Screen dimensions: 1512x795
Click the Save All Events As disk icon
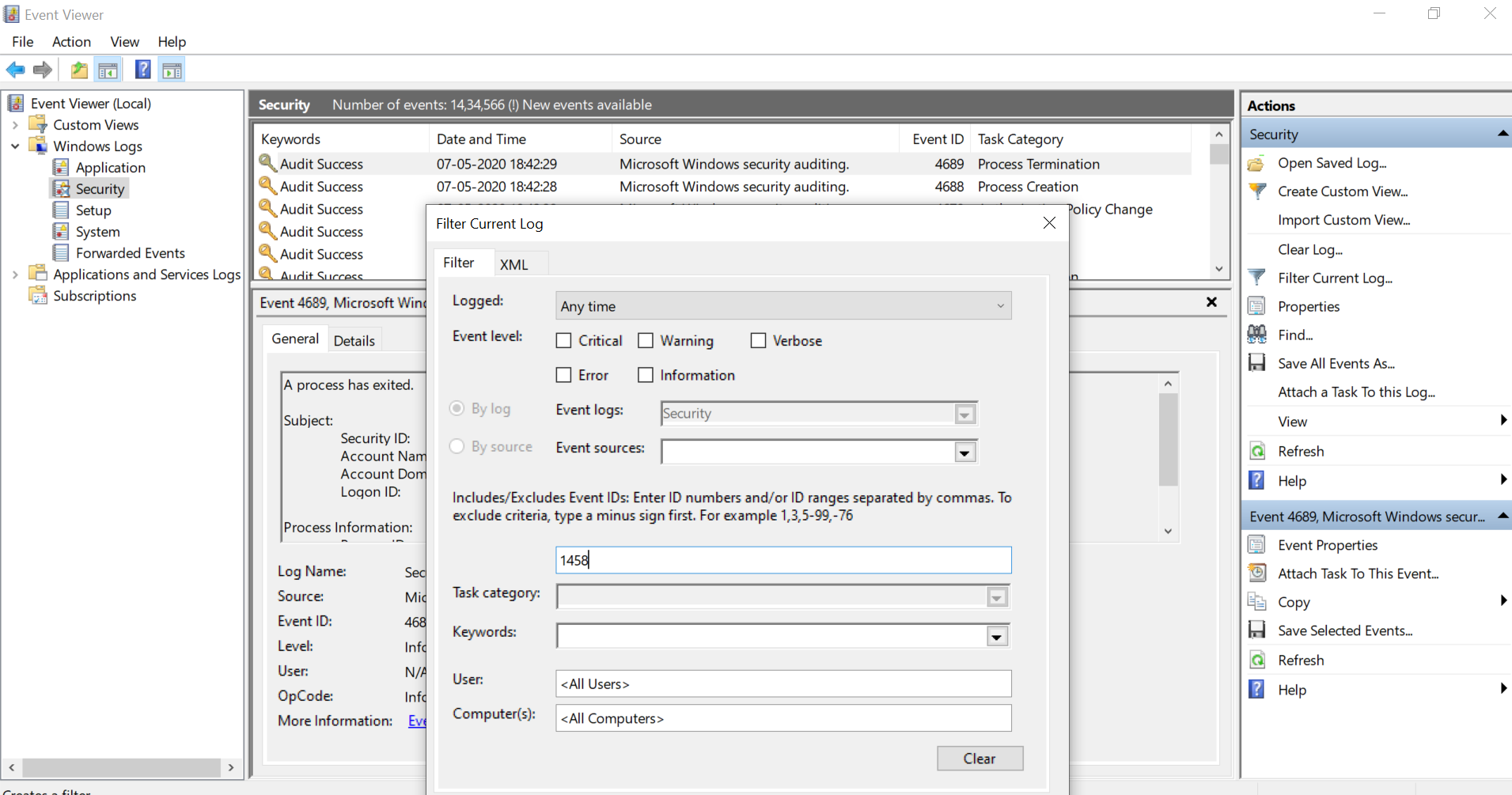[x=1256, y=363]
